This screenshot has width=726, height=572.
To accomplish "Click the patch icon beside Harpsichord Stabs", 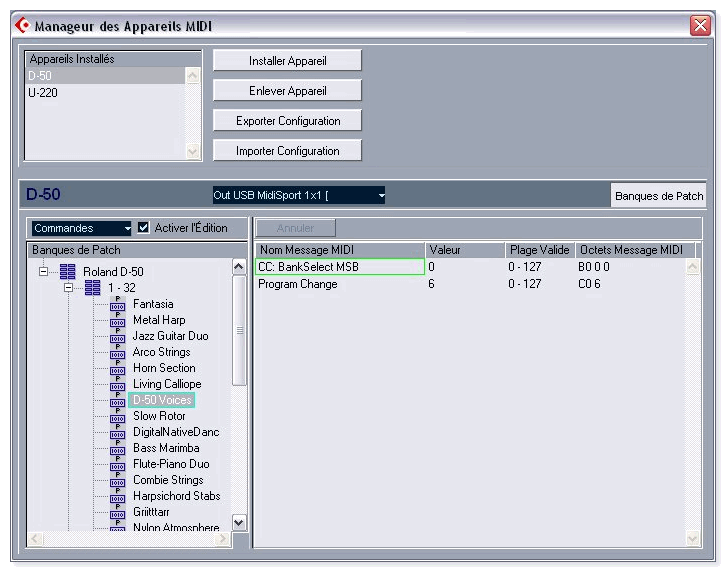I will coord(118,496).
